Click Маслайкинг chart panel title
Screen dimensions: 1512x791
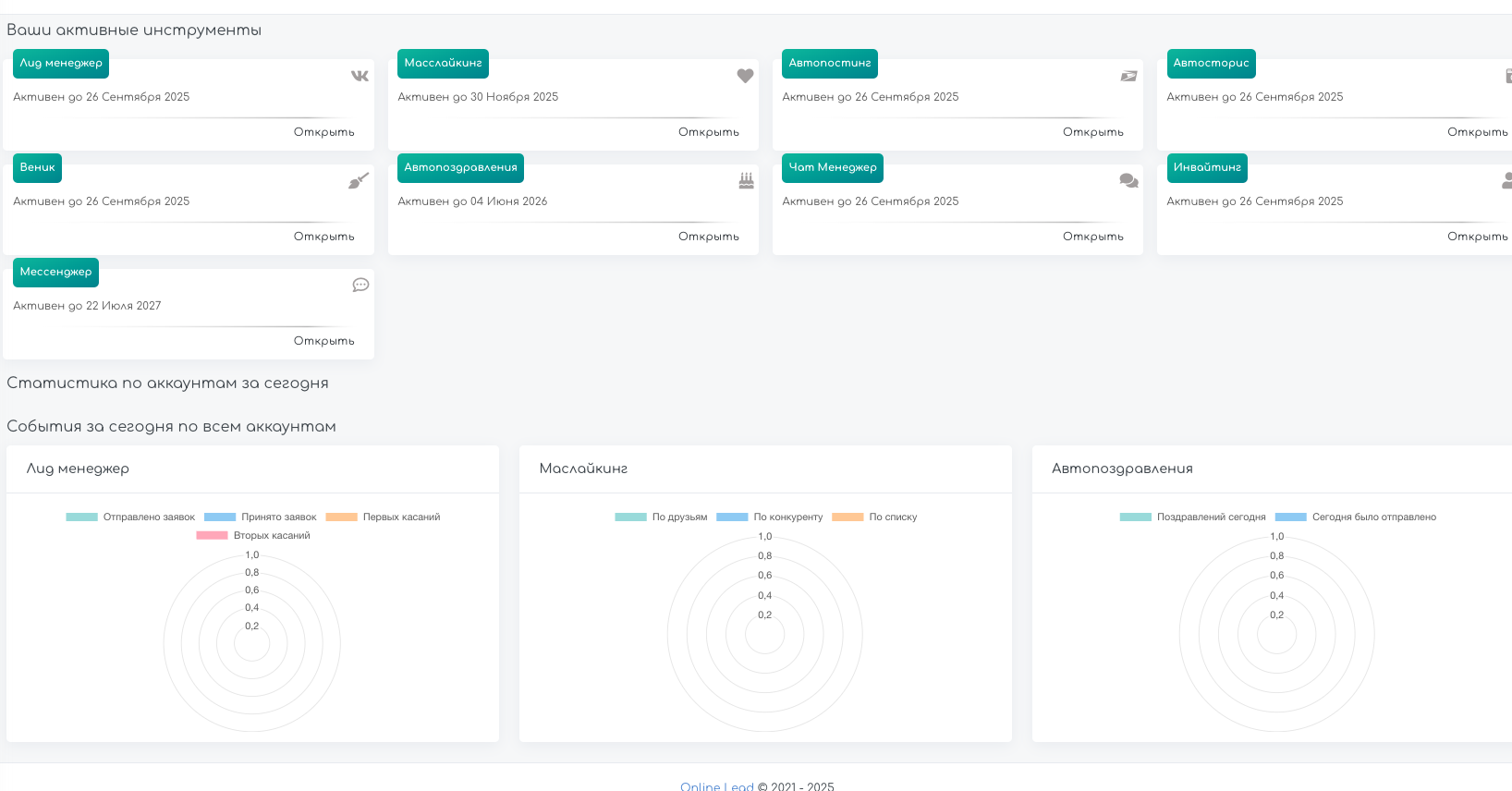click(583, 469)
